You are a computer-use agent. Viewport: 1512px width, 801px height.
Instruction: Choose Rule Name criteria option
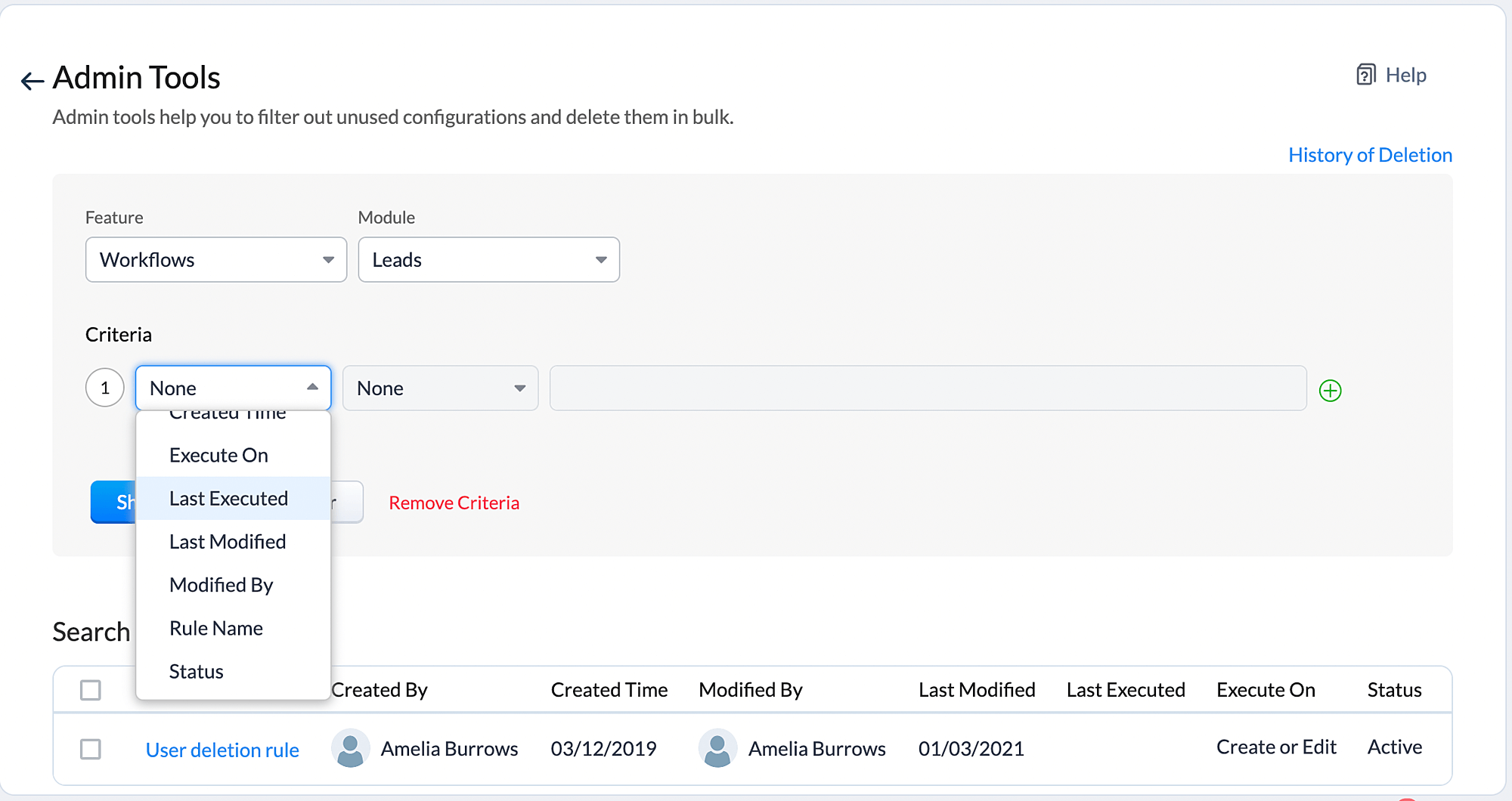(x=215, y=628)
